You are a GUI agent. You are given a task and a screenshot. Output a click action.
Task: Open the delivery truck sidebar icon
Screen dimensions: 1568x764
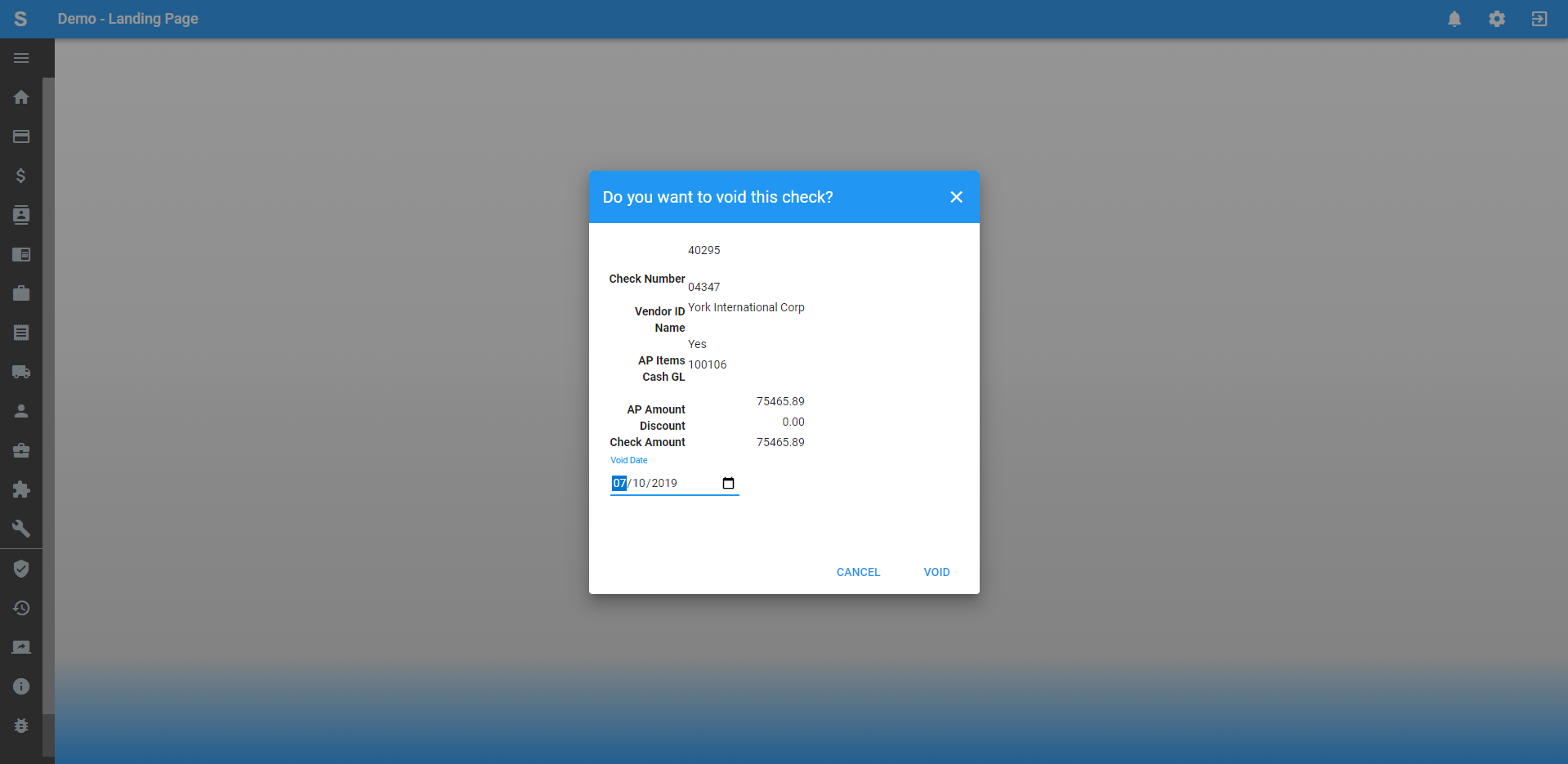21,372
